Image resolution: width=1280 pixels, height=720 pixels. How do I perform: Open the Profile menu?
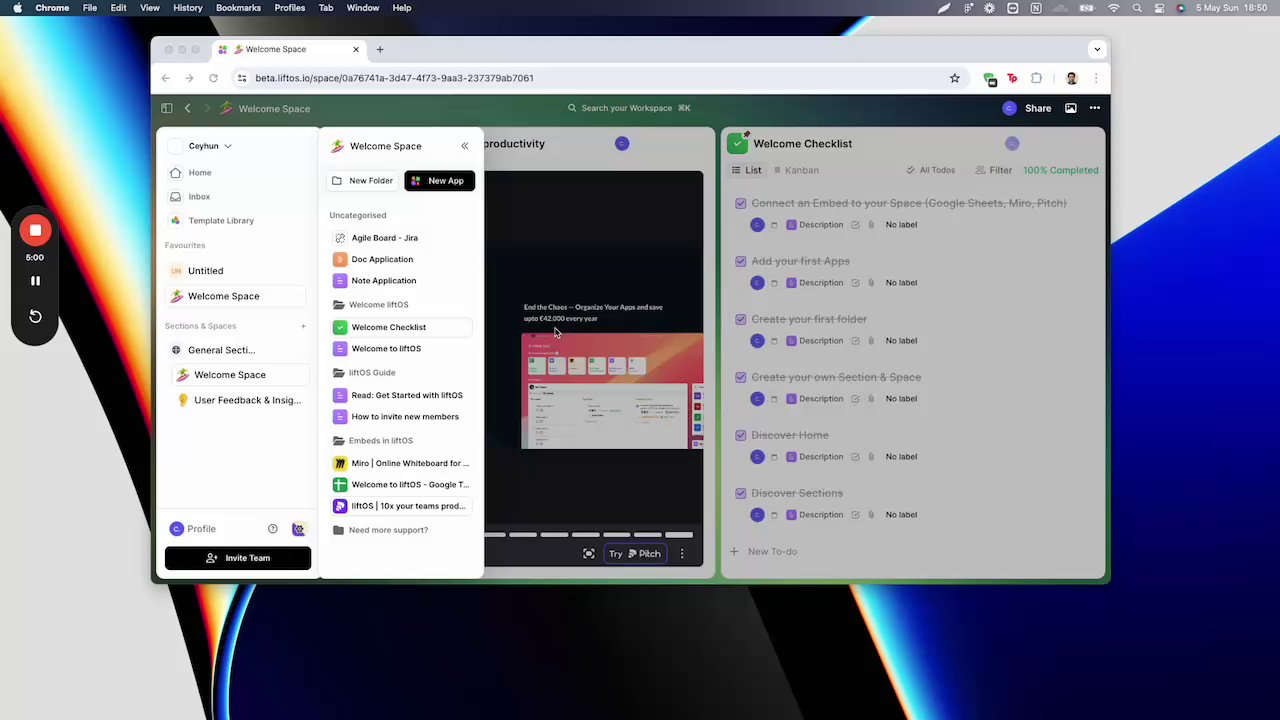coord(193,529)
